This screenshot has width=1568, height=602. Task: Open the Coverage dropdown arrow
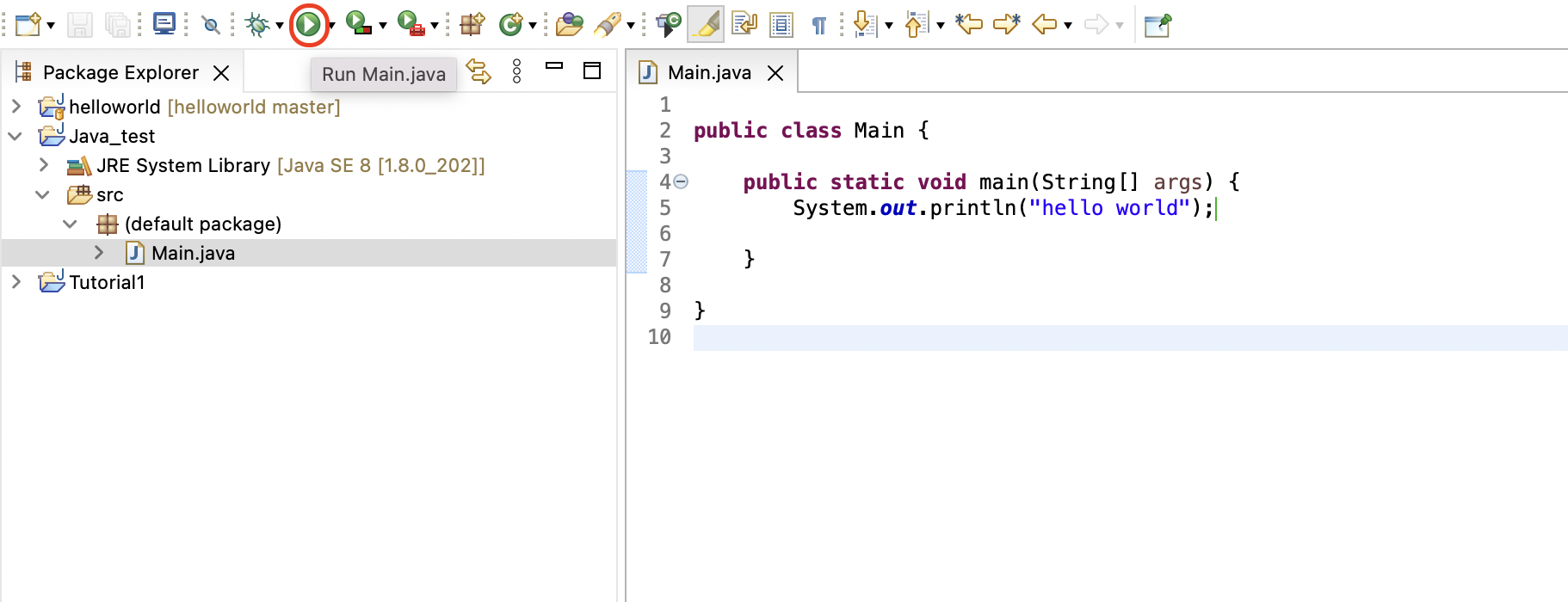pos(383,26)
